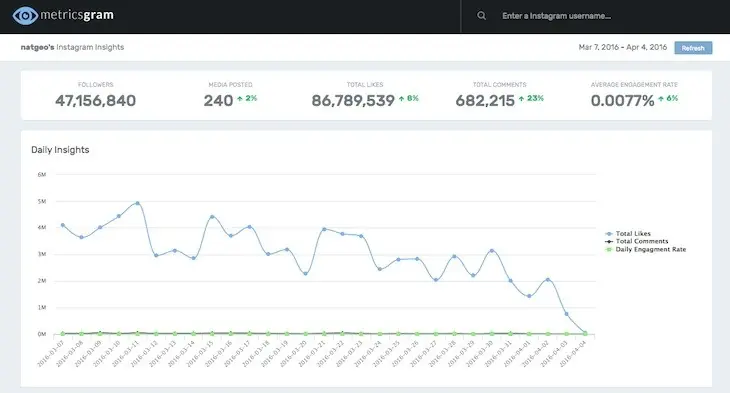The width and height of the screenshot is (730, 393).
Task: Click the metricsgram brand name text
Action: 77,15
